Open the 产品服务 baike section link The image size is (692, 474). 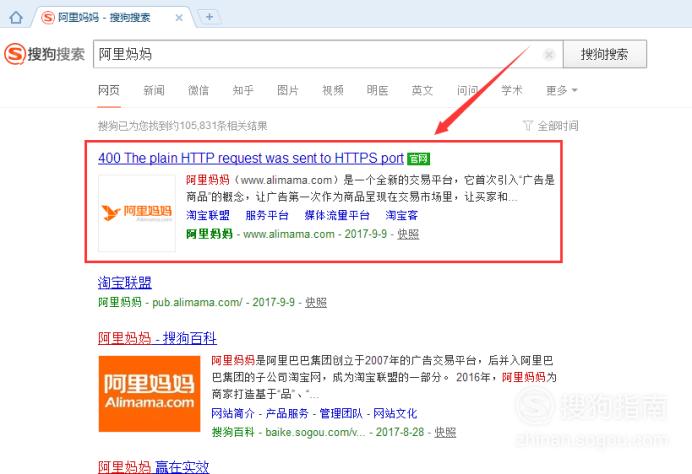tap(287, 414)
